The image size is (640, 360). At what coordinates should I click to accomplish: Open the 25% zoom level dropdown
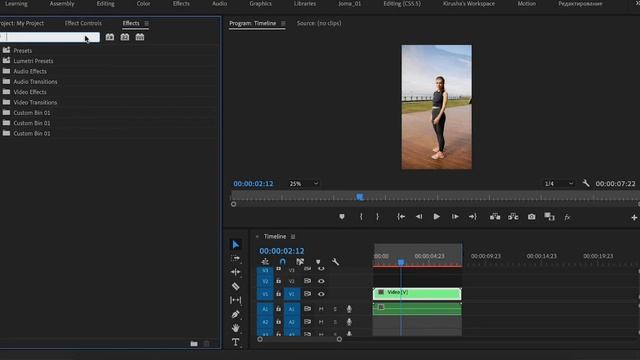click(x=304, y=184)
